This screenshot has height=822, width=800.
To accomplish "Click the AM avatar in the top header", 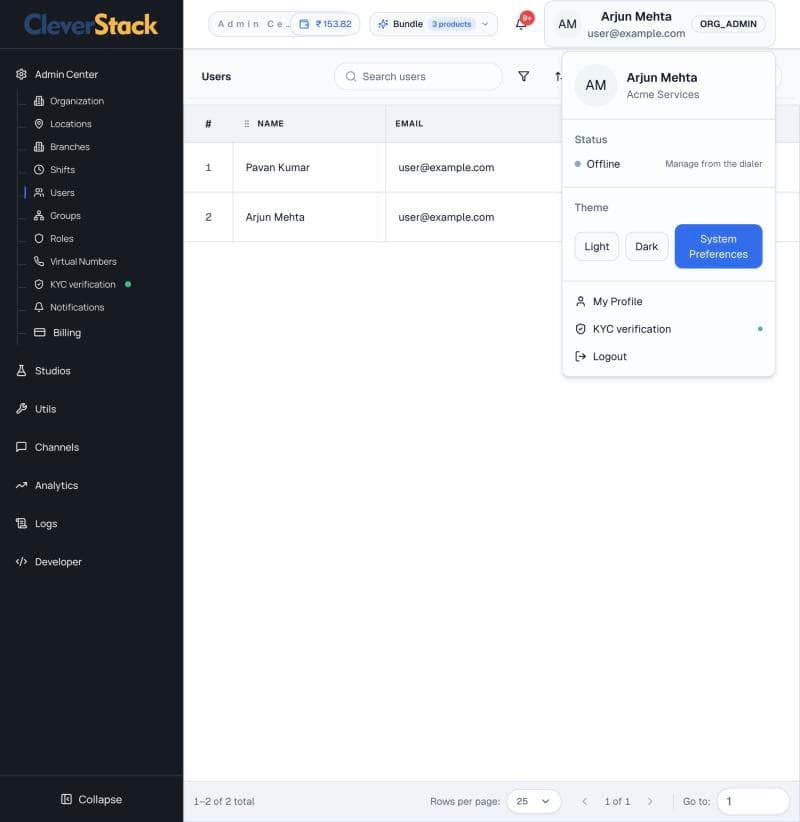I will [x=567, y=24].
